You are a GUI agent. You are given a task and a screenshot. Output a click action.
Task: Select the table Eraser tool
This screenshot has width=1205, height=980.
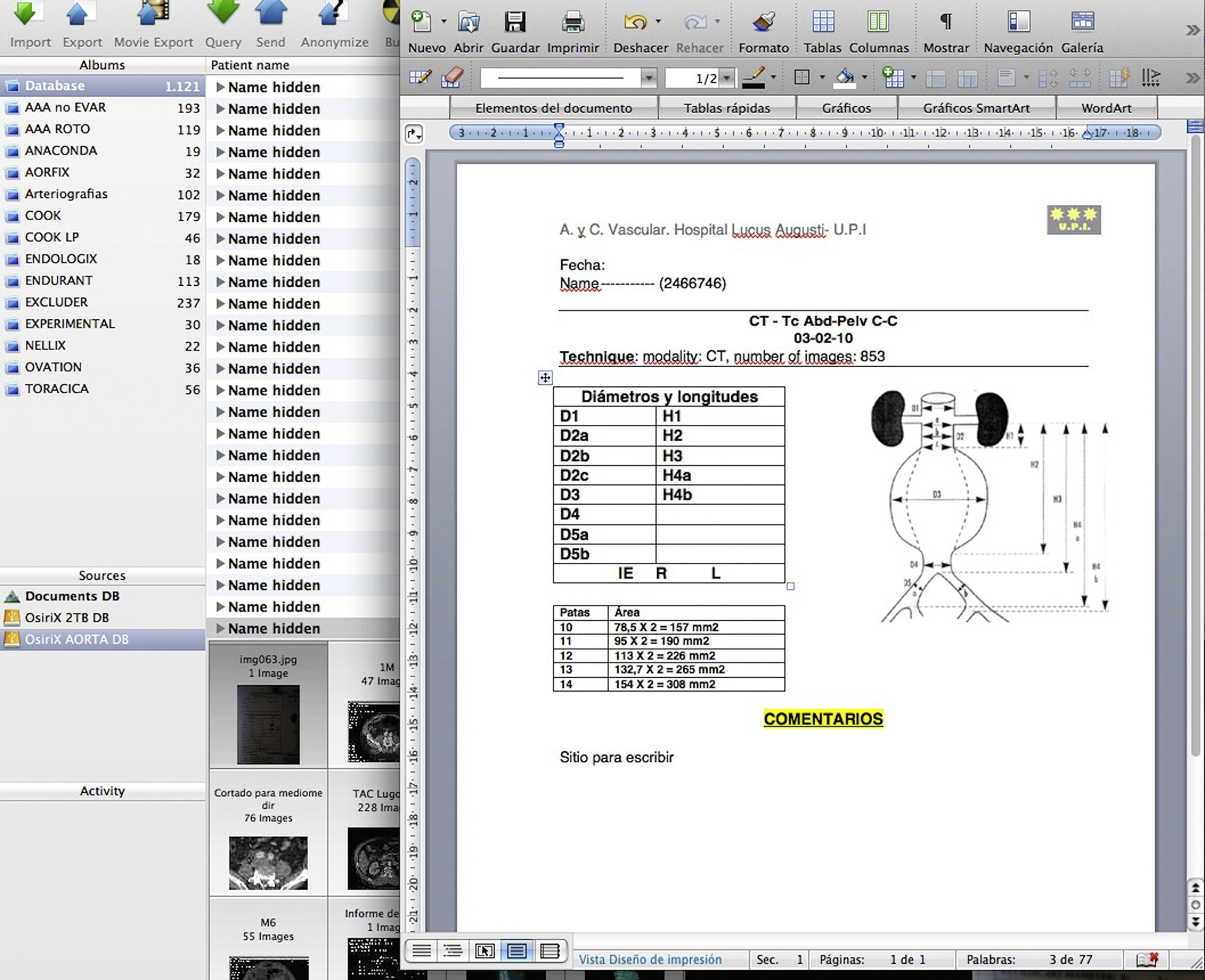pyautogui.click(x=452, y=78)
